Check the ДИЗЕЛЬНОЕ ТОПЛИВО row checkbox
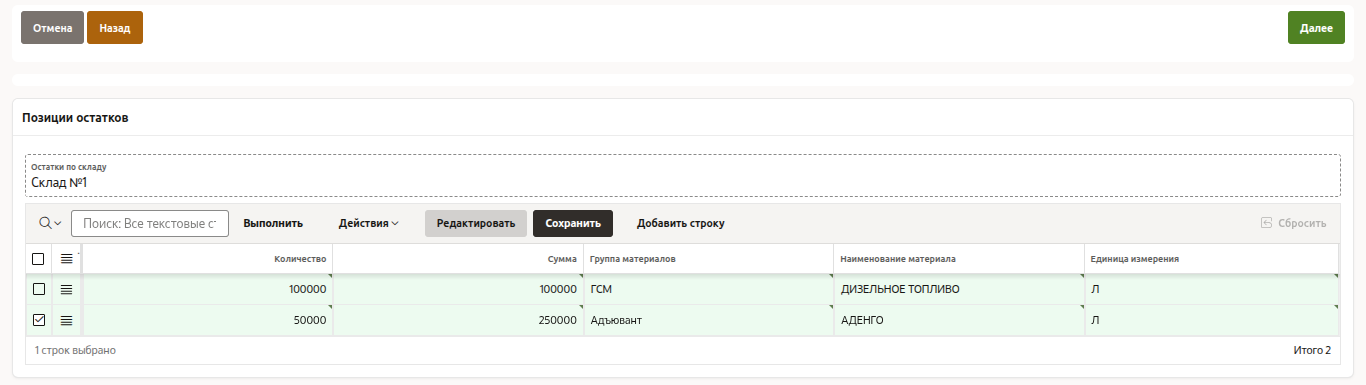Viewport: 1366px width, 385px height. (39, 289)
